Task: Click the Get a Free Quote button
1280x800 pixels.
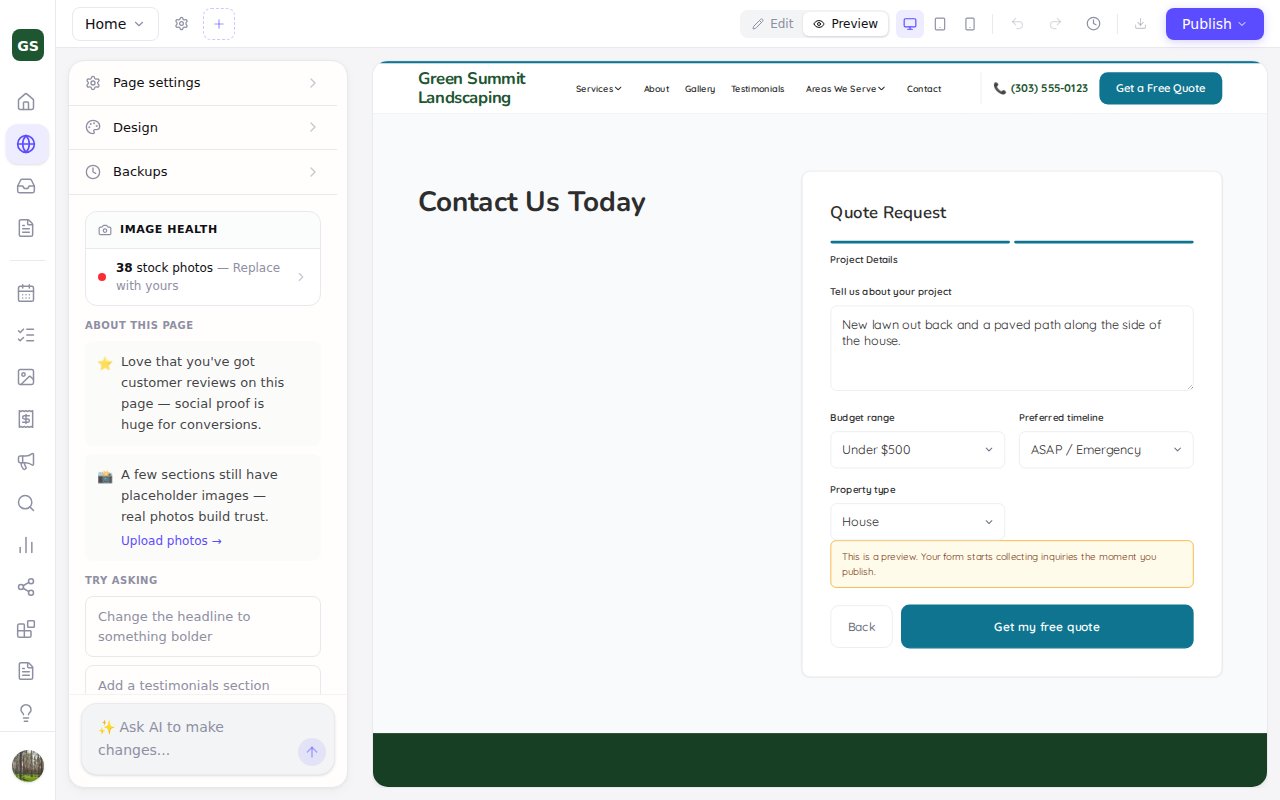Action: tap(1160, 88)
